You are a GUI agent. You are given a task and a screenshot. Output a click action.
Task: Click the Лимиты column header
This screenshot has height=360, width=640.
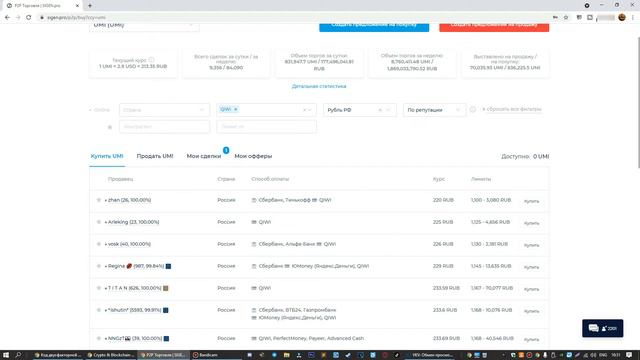(x=481, y=179)
